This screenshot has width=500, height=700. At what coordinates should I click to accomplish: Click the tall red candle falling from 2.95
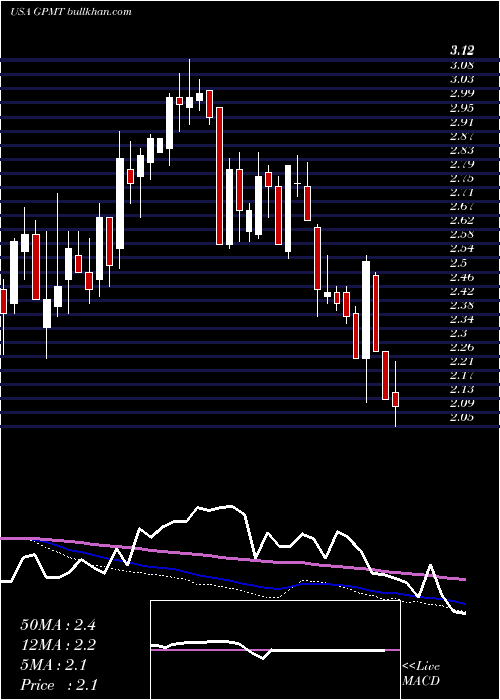click(x=219, y=176)
